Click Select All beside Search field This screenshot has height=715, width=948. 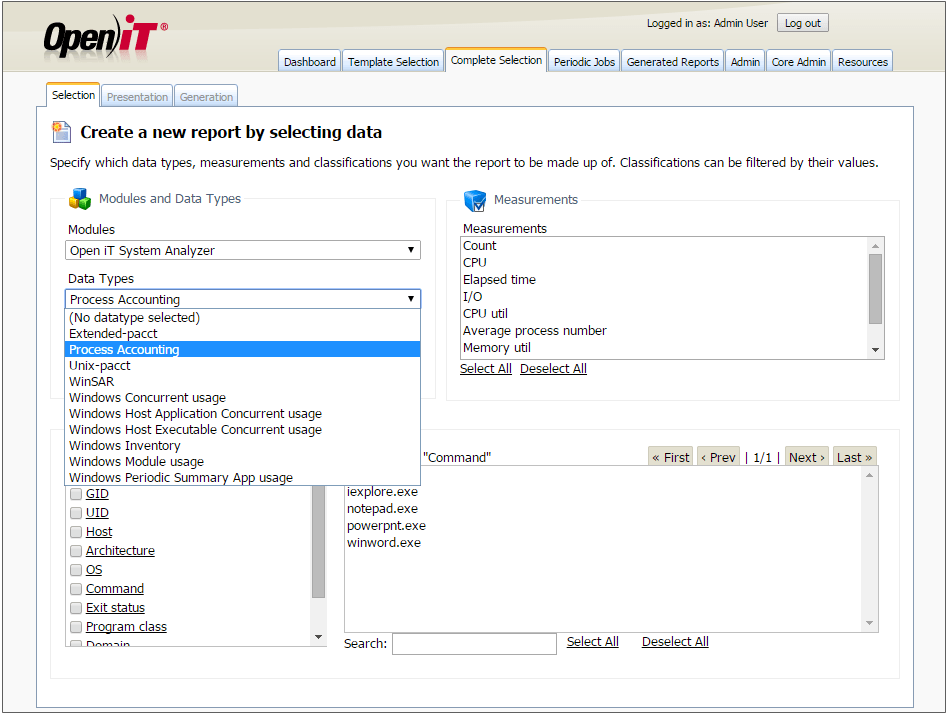coord(592,642)
